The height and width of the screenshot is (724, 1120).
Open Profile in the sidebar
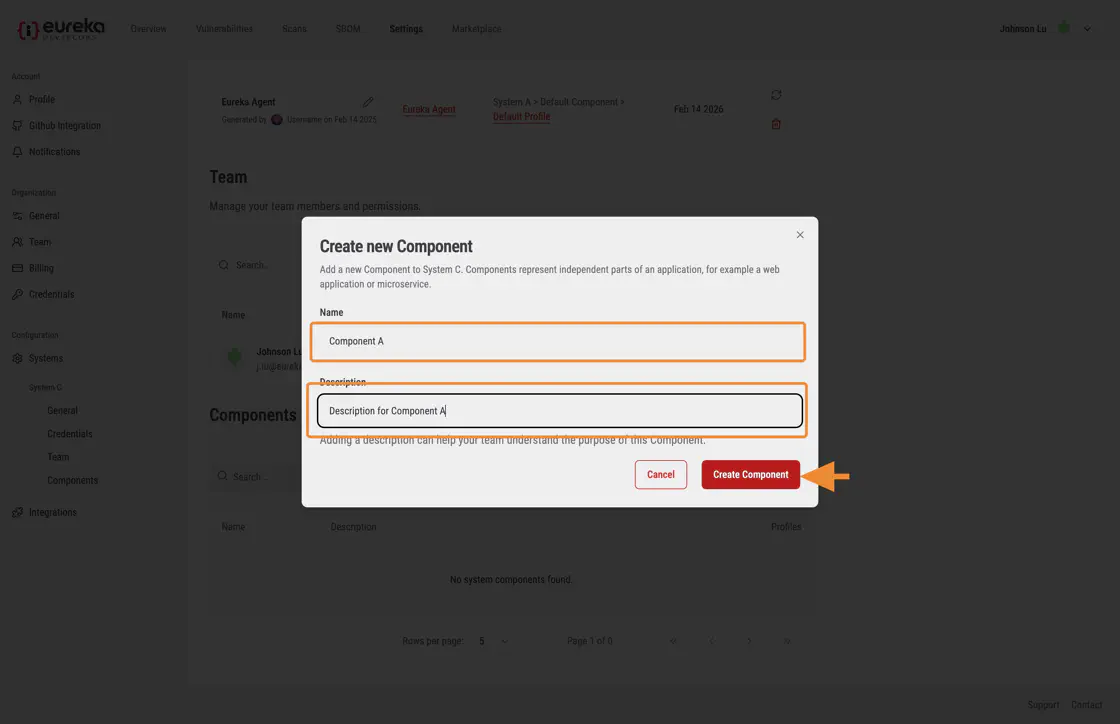click(41, 100)
